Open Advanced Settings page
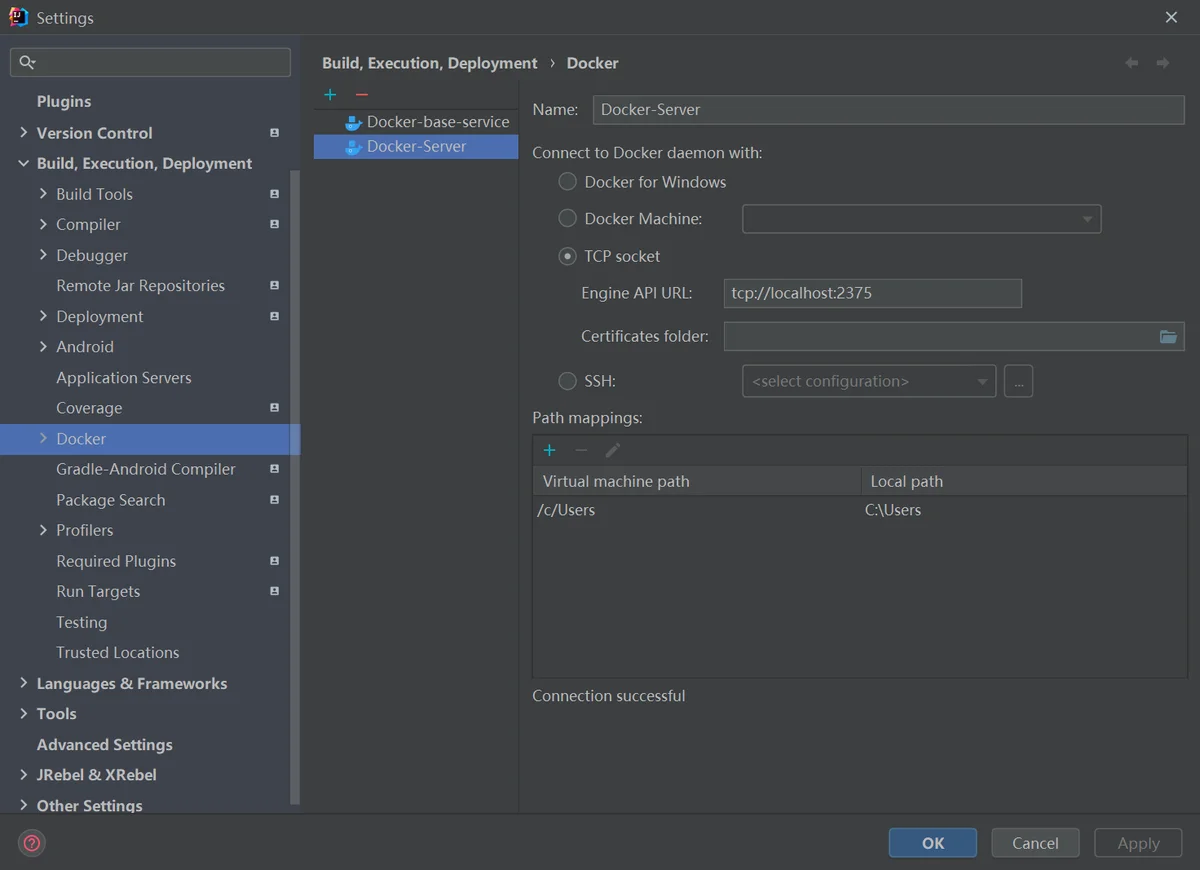 (105, 745)
